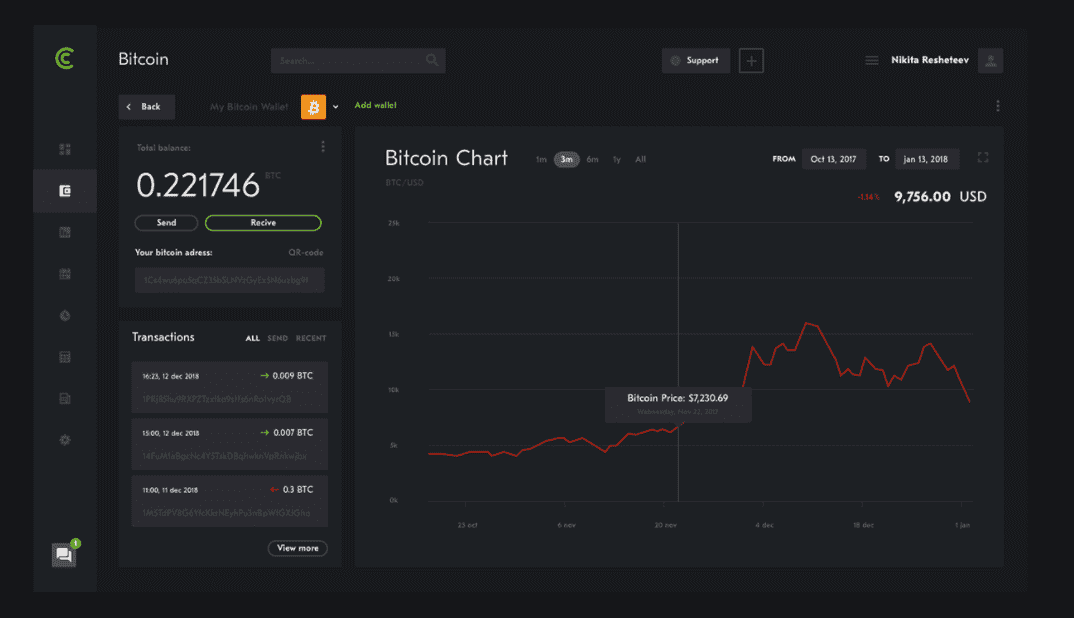Screen dimensions: 1074x618
Task: Open the Total balance card options menu
Action: tap(323, 147)
